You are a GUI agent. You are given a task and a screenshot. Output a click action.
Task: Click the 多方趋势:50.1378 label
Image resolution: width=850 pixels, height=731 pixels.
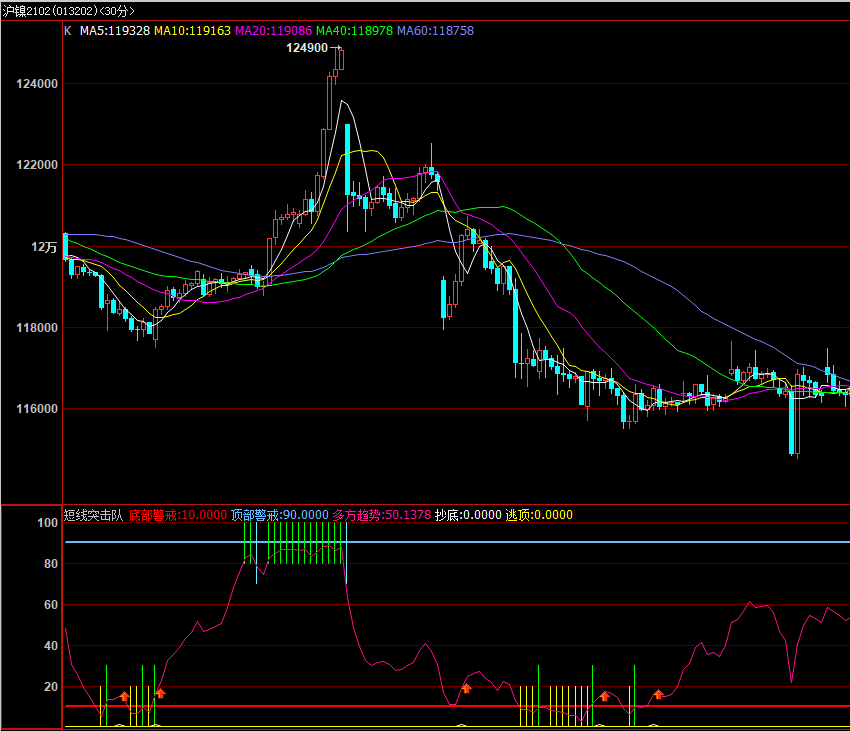(x=382, y=515)
